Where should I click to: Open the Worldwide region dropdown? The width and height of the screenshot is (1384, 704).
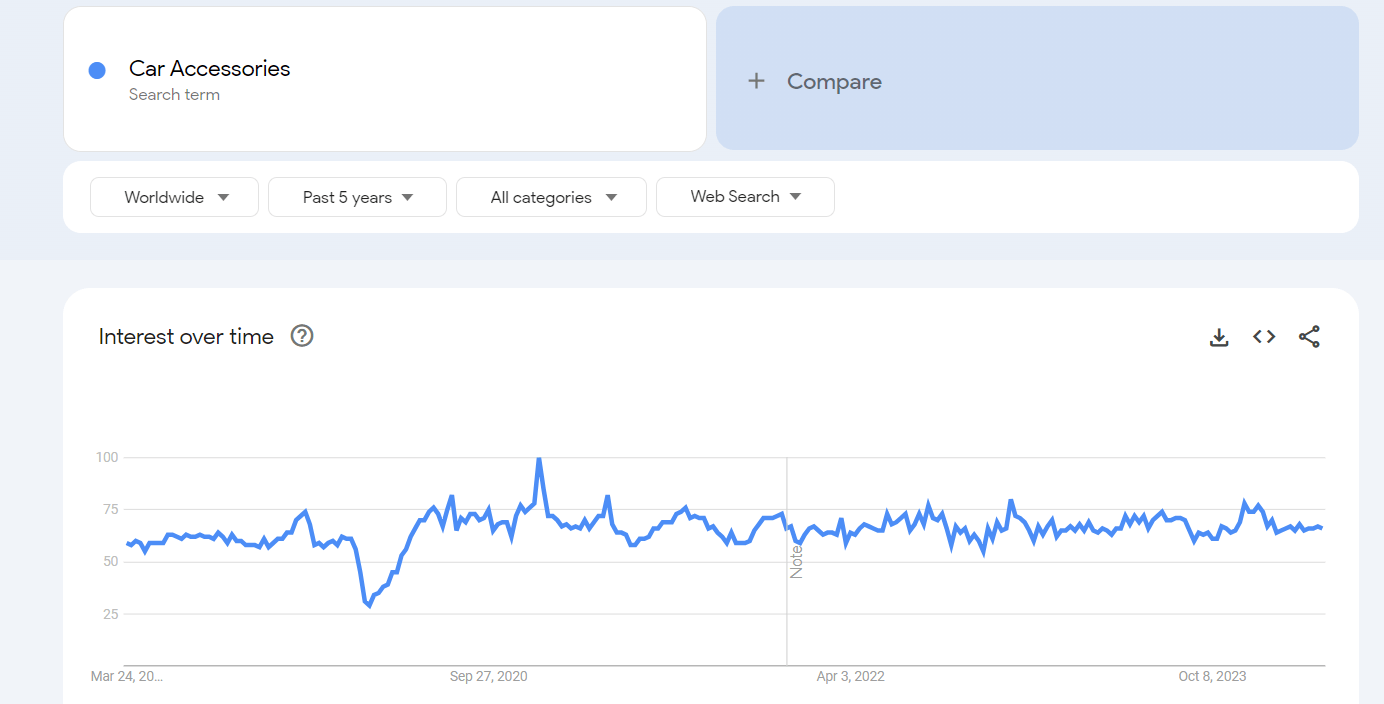(x=174, y=197)
